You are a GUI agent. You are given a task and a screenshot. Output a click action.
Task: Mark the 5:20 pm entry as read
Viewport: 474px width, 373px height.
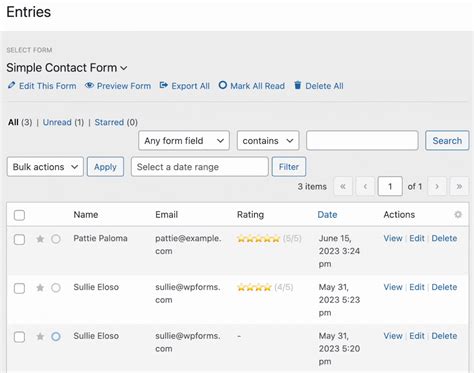pyautogui.click(x=56, y=336)
